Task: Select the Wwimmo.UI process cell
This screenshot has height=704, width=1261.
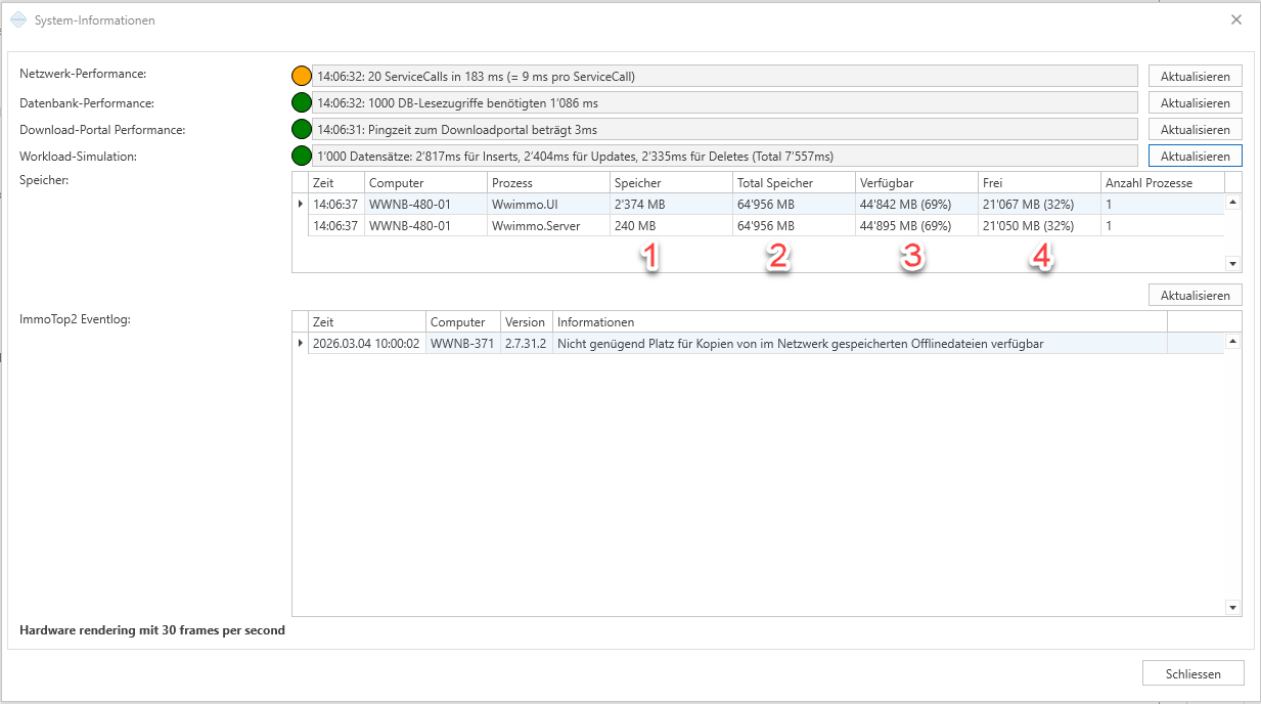Action: pos(548,204)
